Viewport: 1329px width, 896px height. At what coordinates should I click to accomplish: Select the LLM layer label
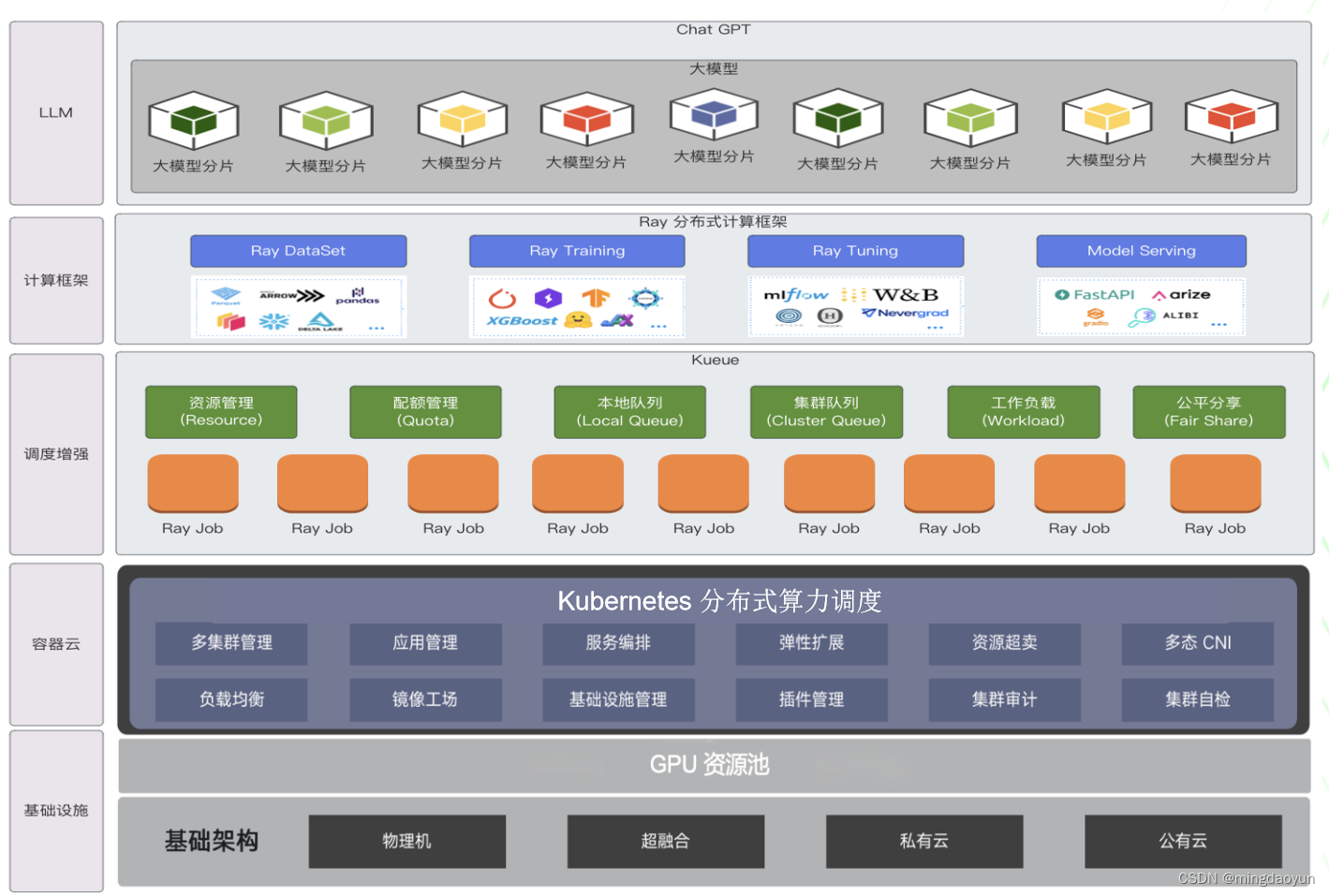[x=56, y=112]
